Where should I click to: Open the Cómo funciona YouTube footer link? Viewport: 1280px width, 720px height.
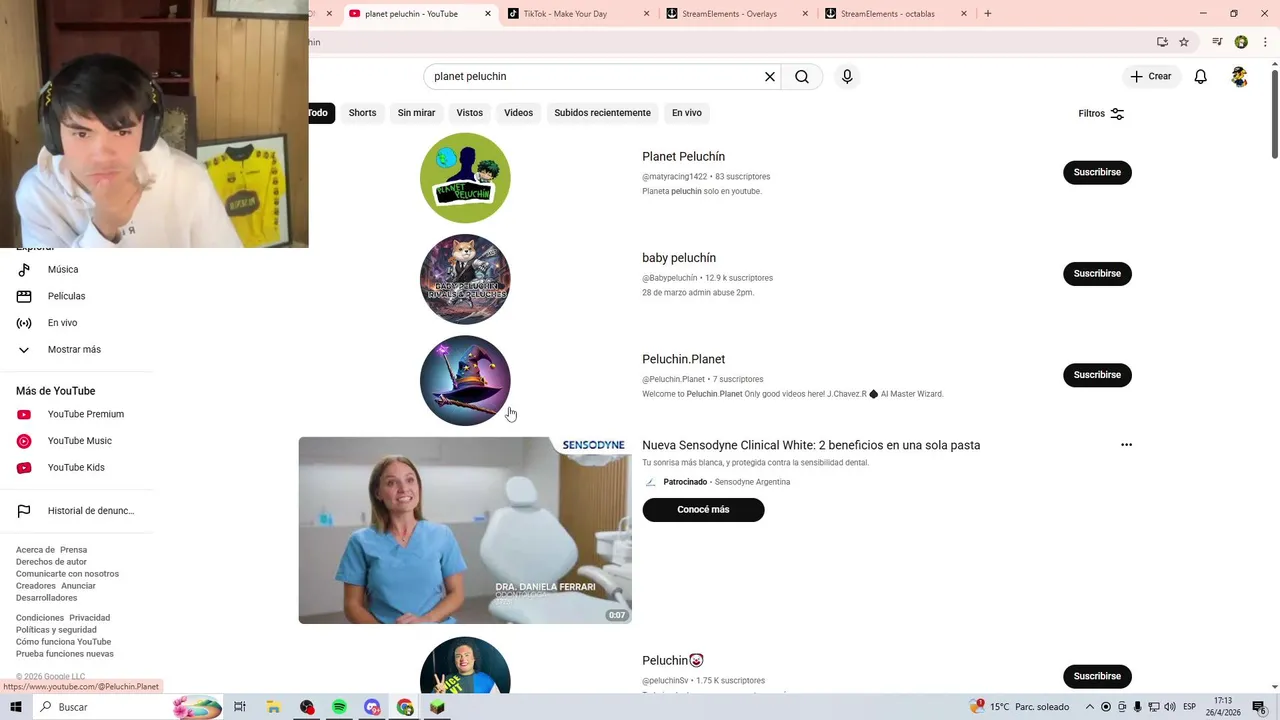[64, 642]
